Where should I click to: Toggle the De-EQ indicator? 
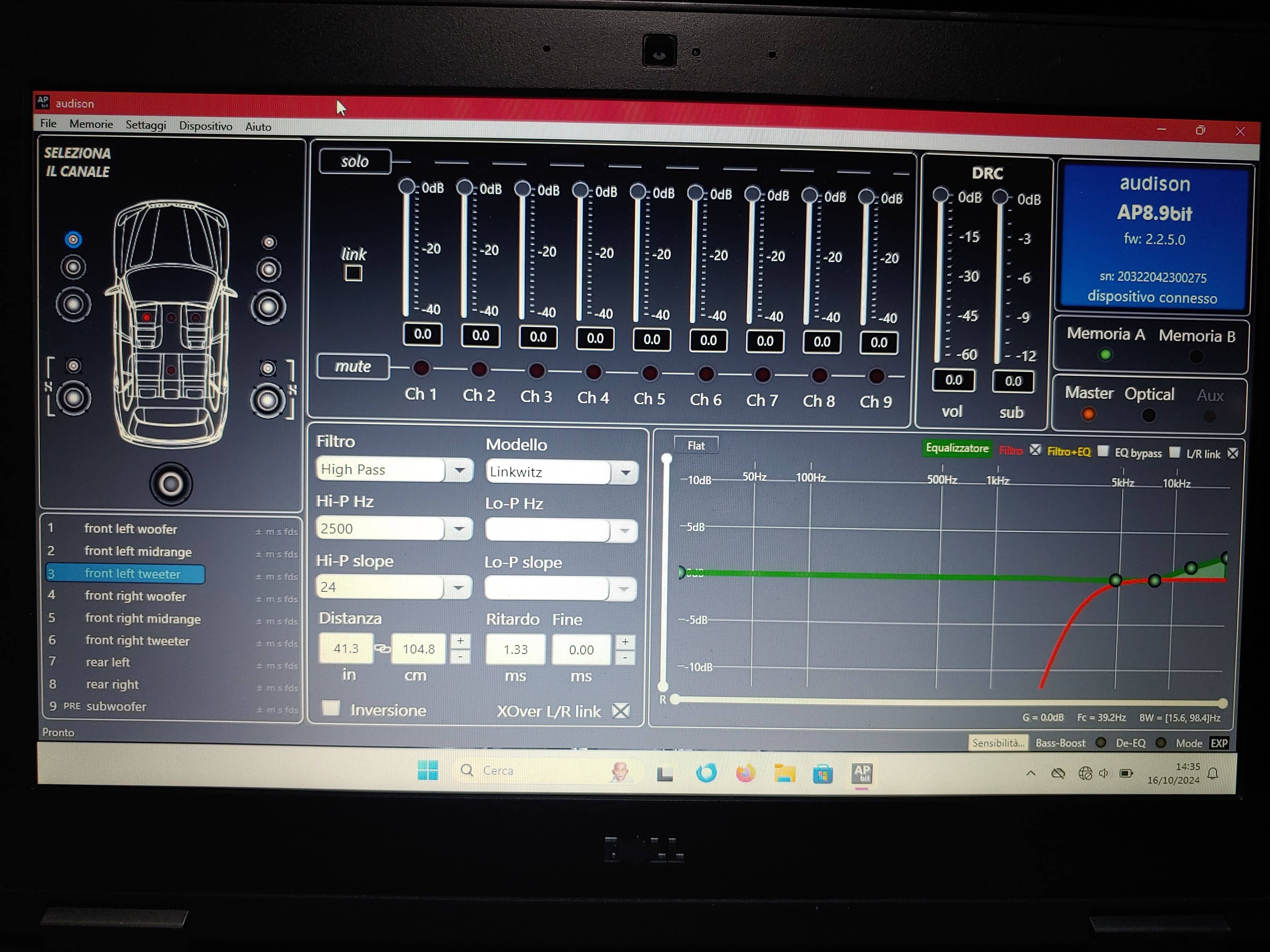1161,743
